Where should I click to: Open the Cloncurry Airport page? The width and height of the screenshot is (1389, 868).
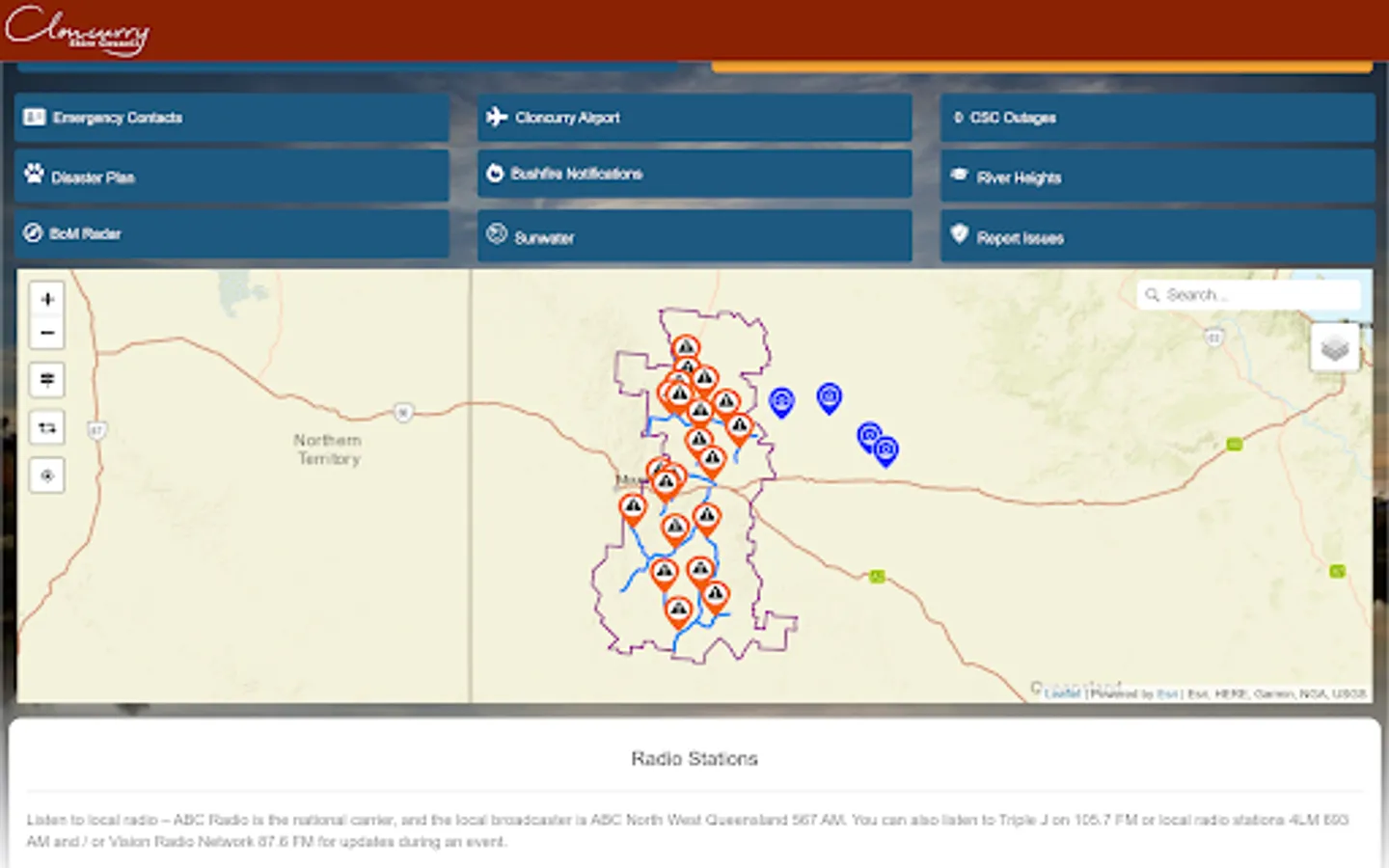(694, 118)
